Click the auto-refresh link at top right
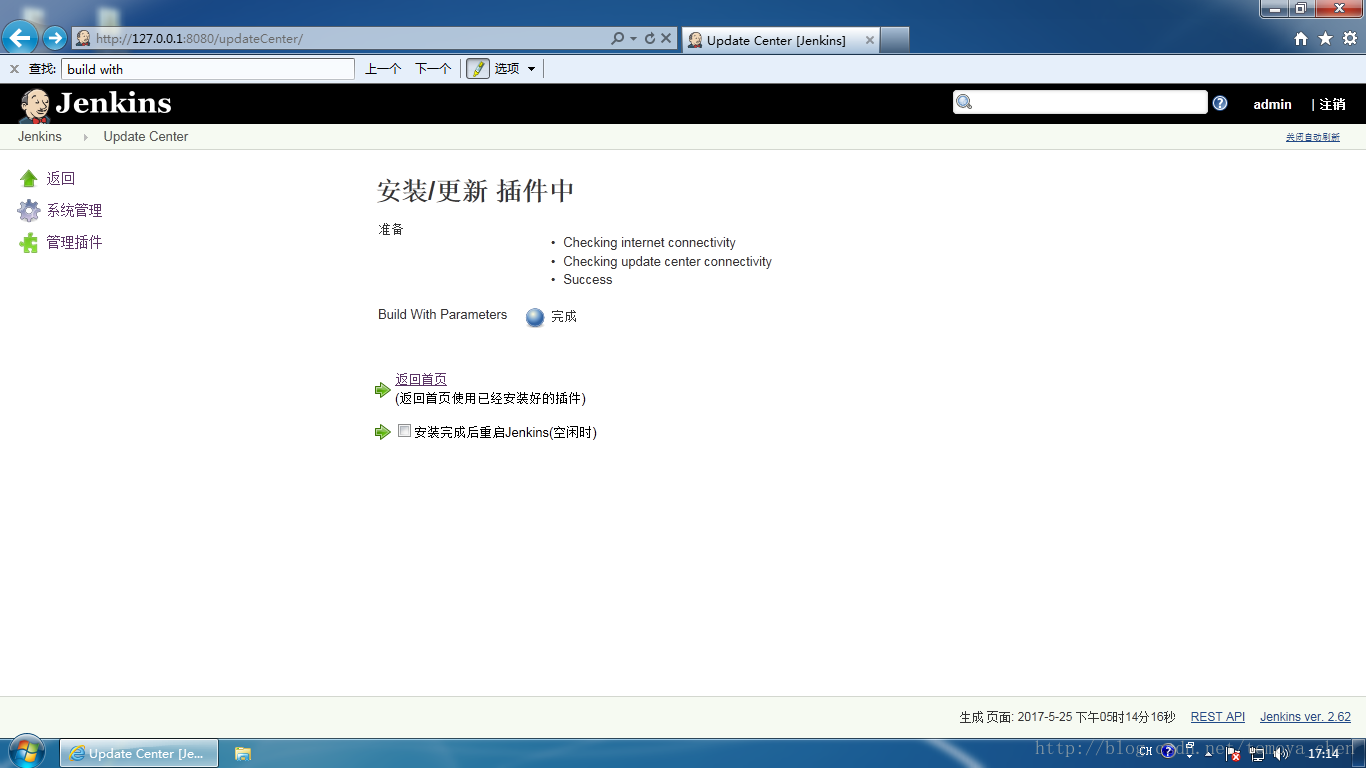 (x=1313, y=137)
